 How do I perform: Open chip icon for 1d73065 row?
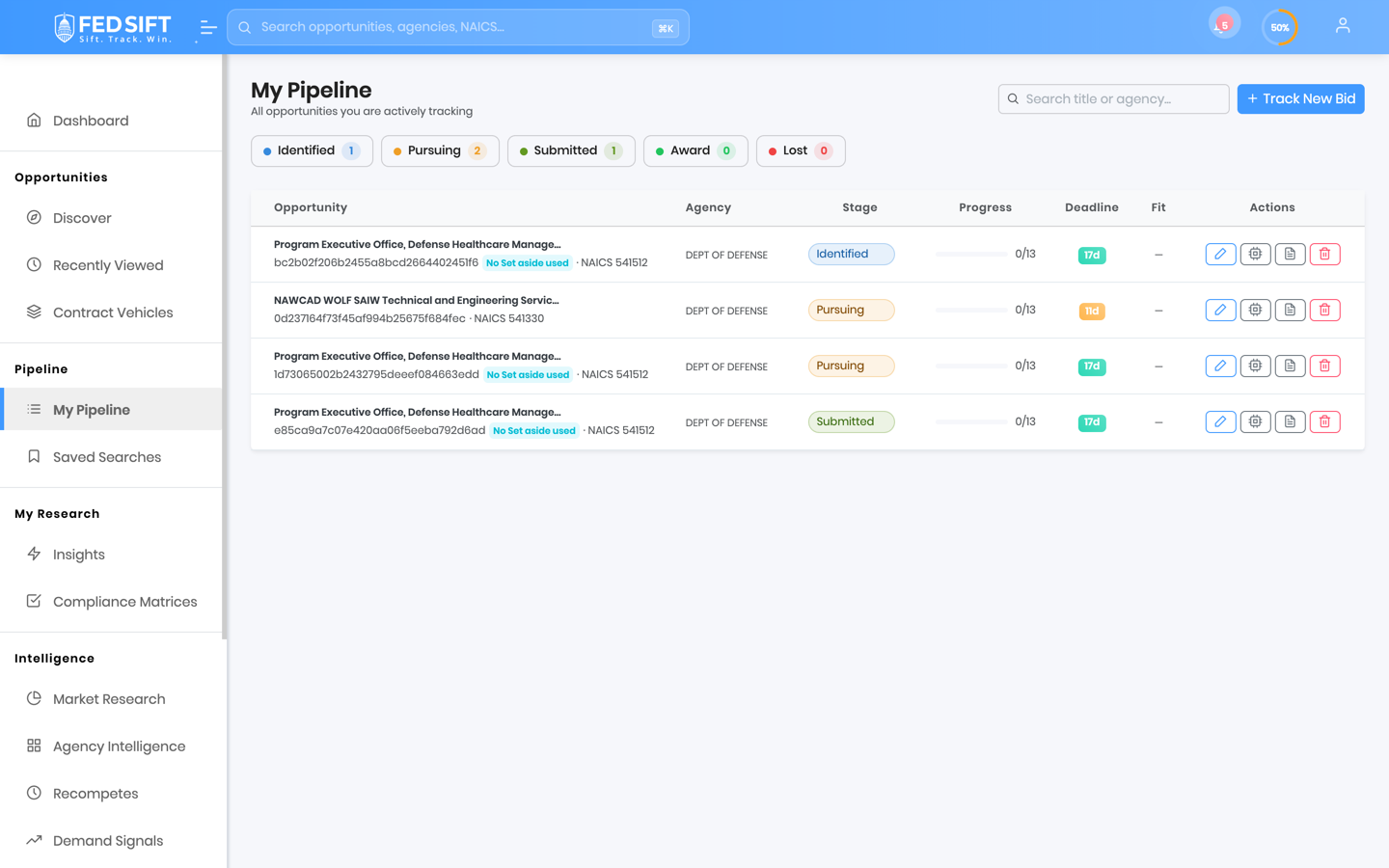[1255, 366]
